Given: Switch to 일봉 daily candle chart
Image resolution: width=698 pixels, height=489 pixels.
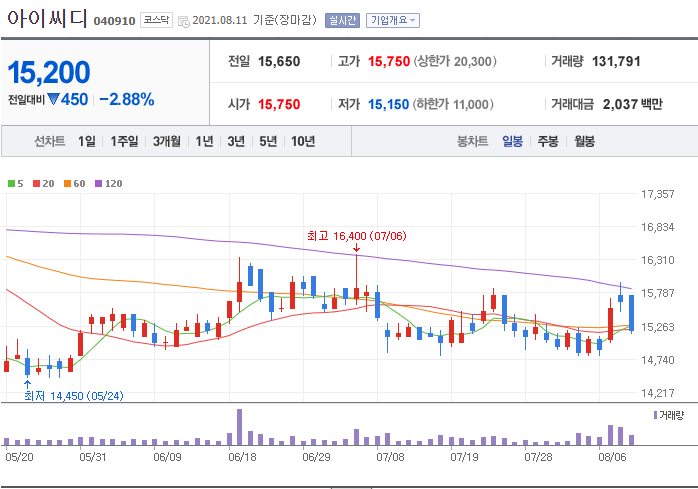Looking at the screenshot, I should [512, 142].
